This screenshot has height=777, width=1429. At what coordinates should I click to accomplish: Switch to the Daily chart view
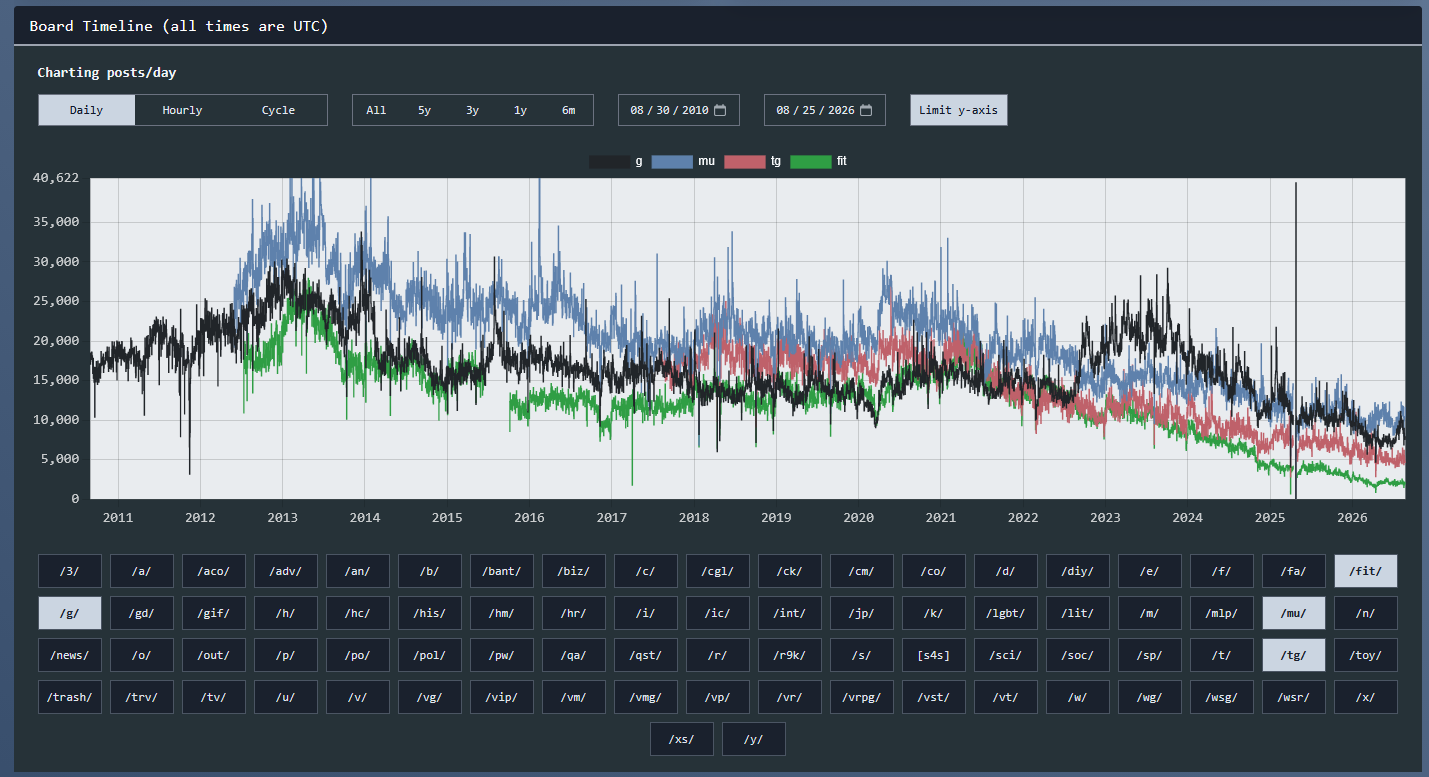(86, 110)
